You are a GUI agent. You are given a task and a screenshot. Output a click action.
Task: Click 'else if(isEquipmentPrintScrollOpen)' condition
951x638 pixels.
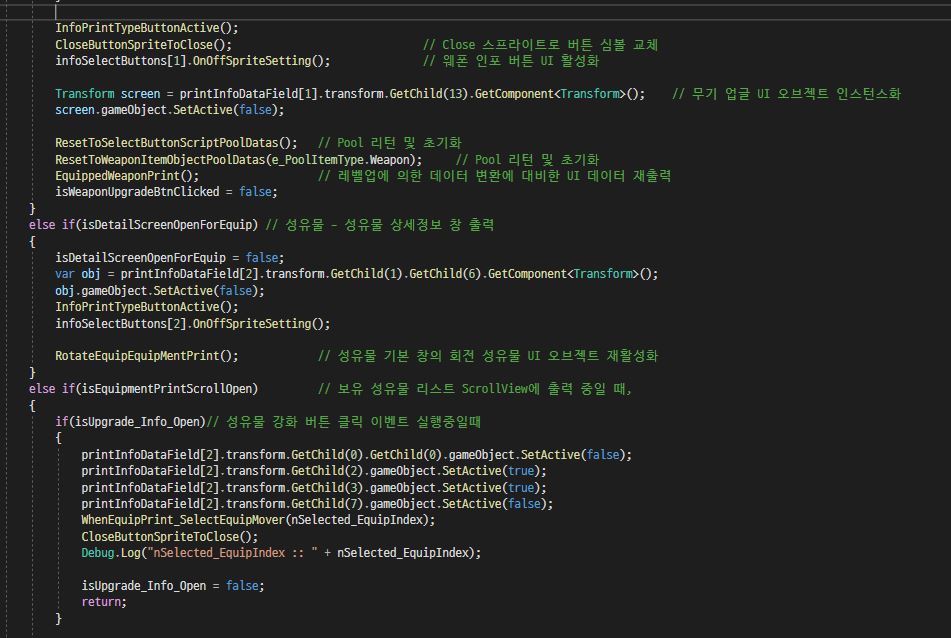click(143, 389)
